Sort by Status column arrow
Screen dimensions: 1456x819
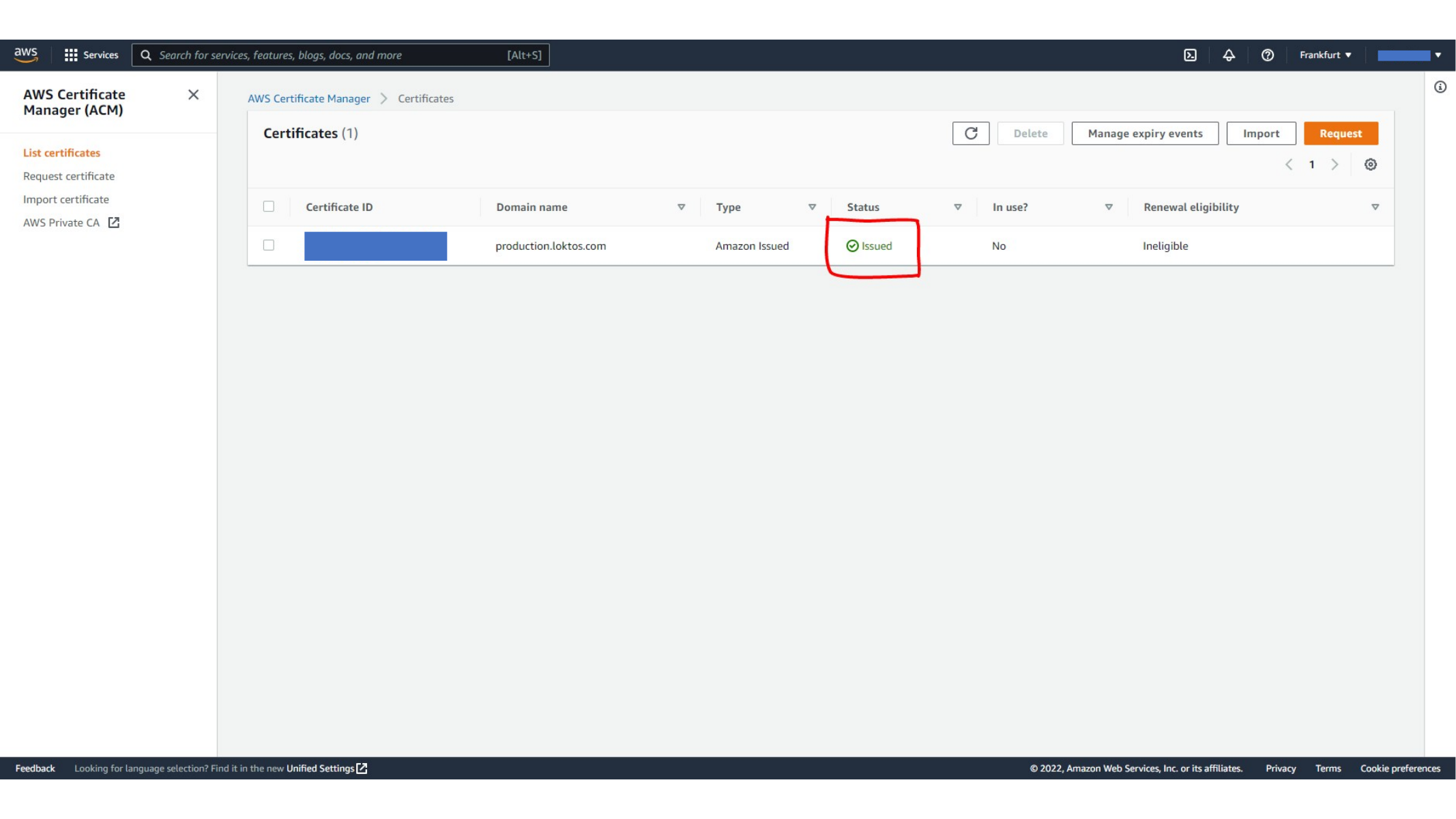click(x=957, y=207)
